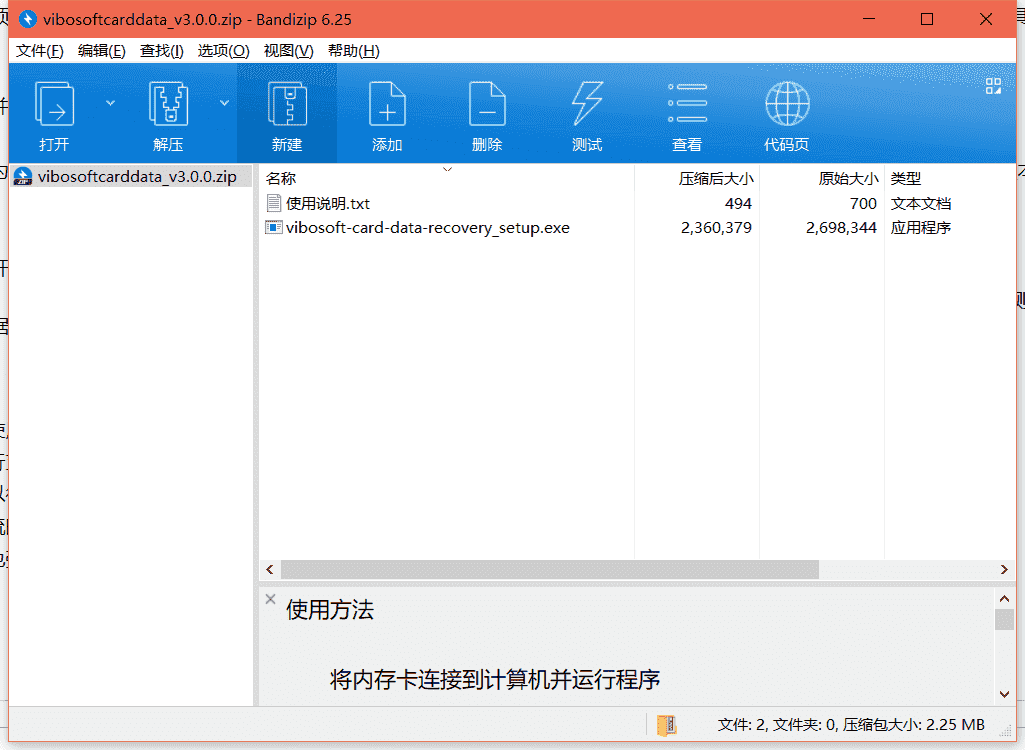Viewport: 1025px width, 750px height.
Task: Select vibosoft-card-data-recovery_setup.exe file
Action: pos(428,228)
